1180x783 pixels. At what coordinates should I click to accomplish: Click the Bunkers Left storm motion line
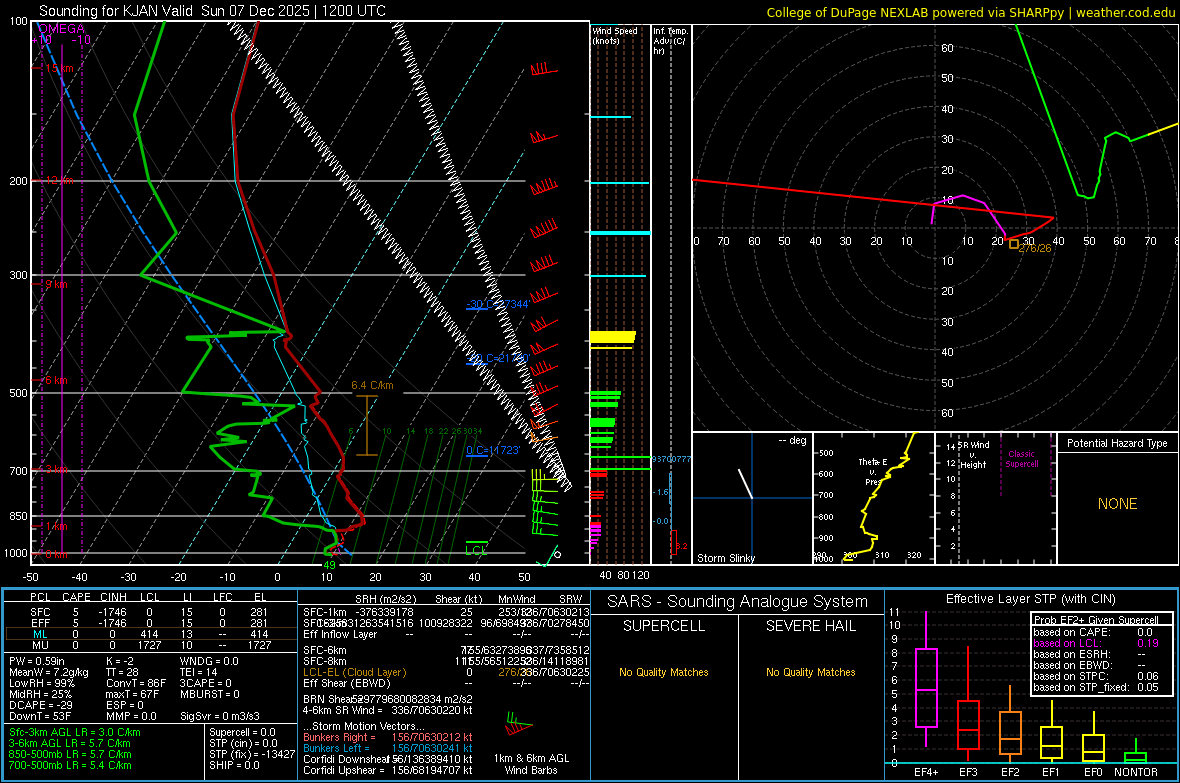[388, 748]
